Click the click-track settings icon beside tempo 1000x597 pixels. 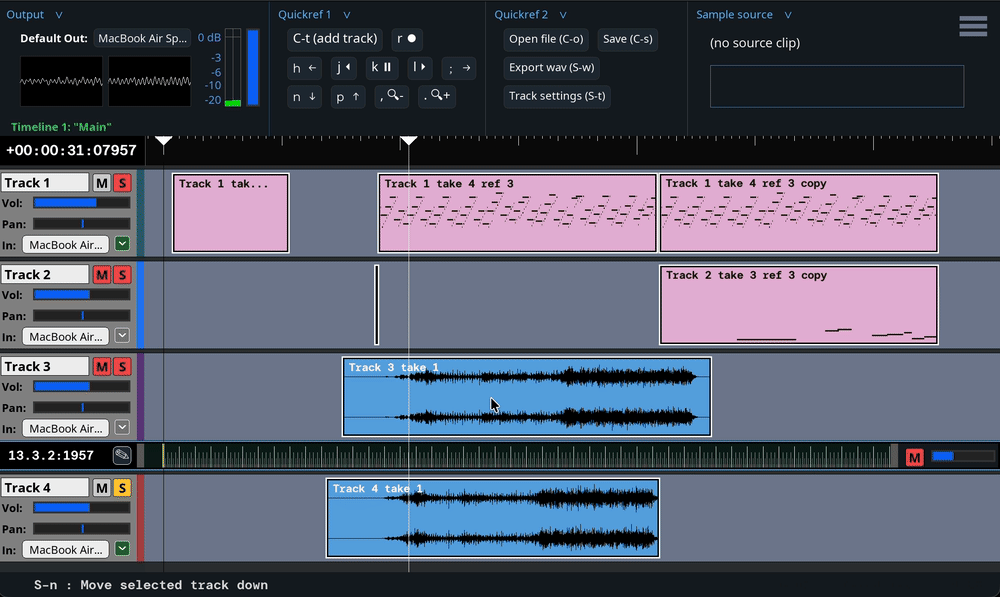tap(122, 456)
